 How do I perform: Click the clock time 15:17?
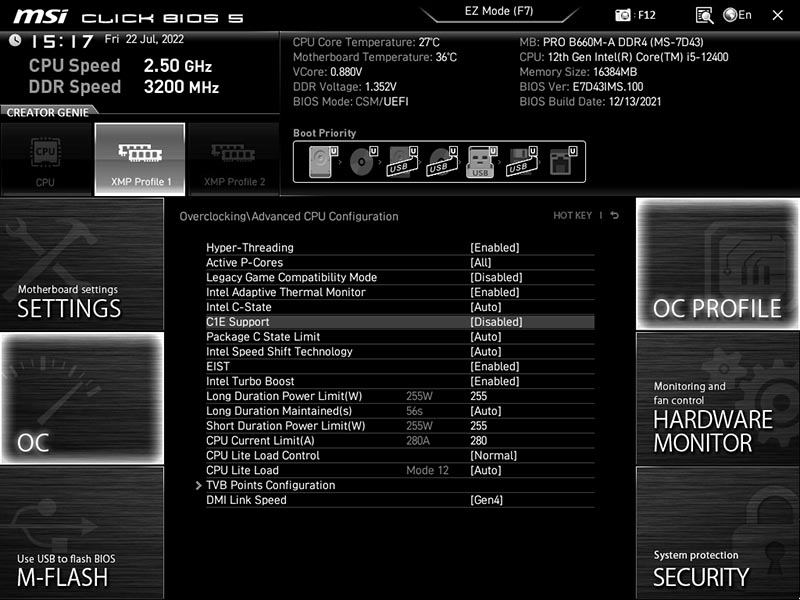[62, 41]
